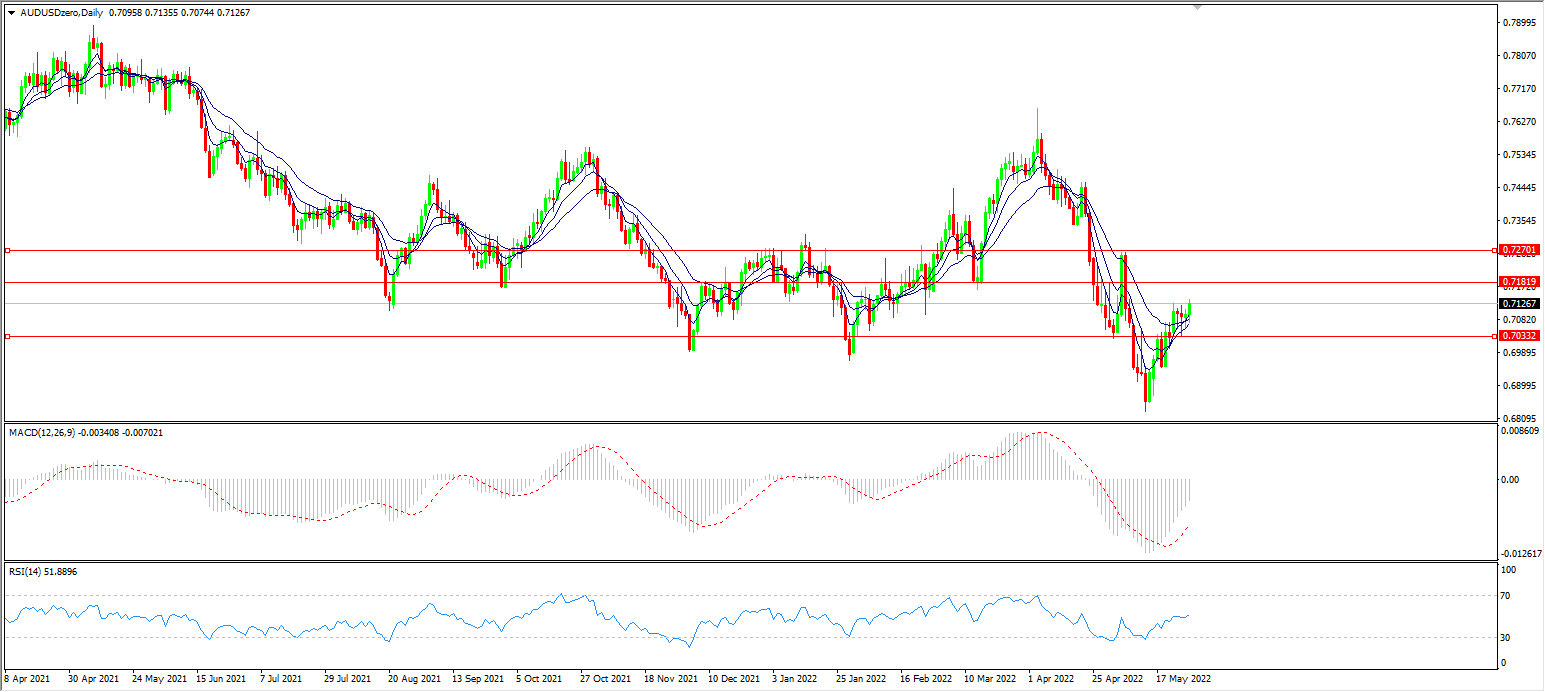Click the gray chart shift triangle marker
1545x692 pixels.
[1197, 6]
